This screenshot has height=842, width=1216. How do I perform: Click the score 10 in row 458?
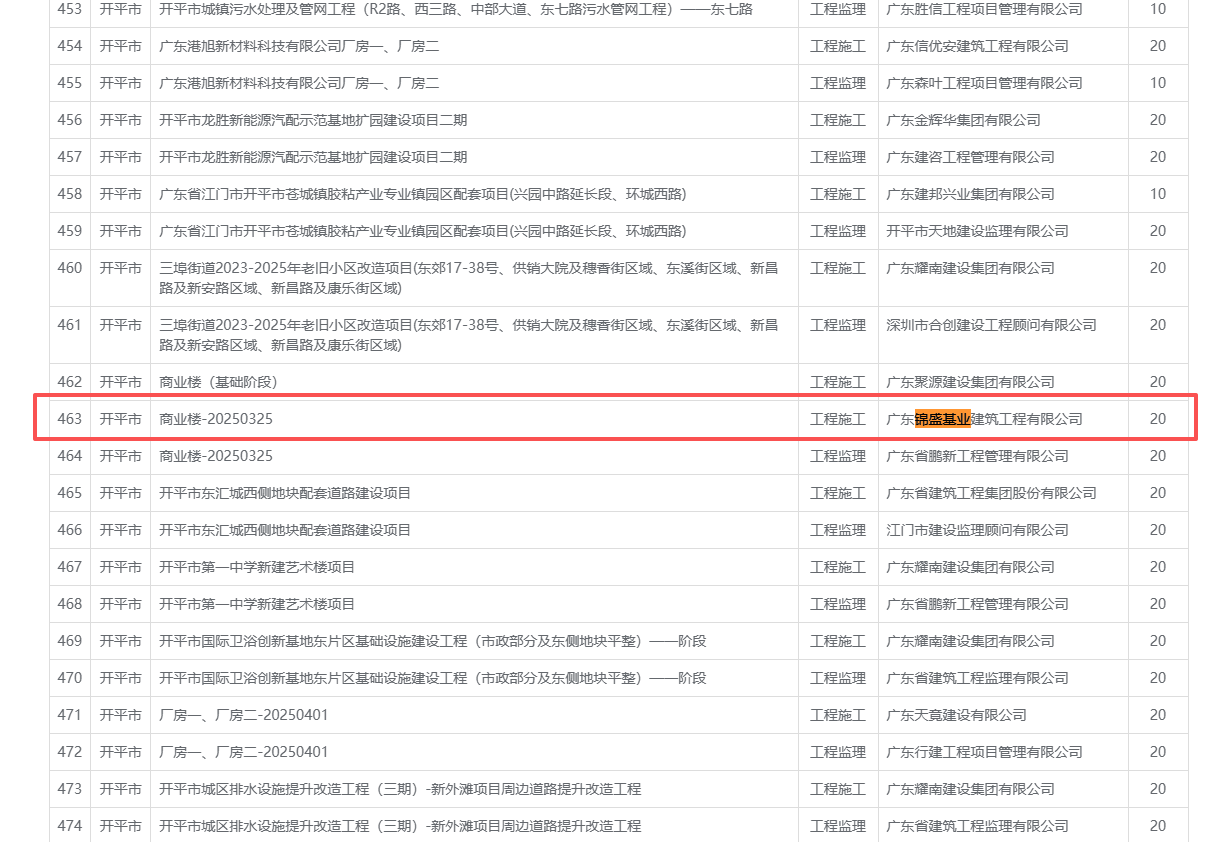point(1157,194)
